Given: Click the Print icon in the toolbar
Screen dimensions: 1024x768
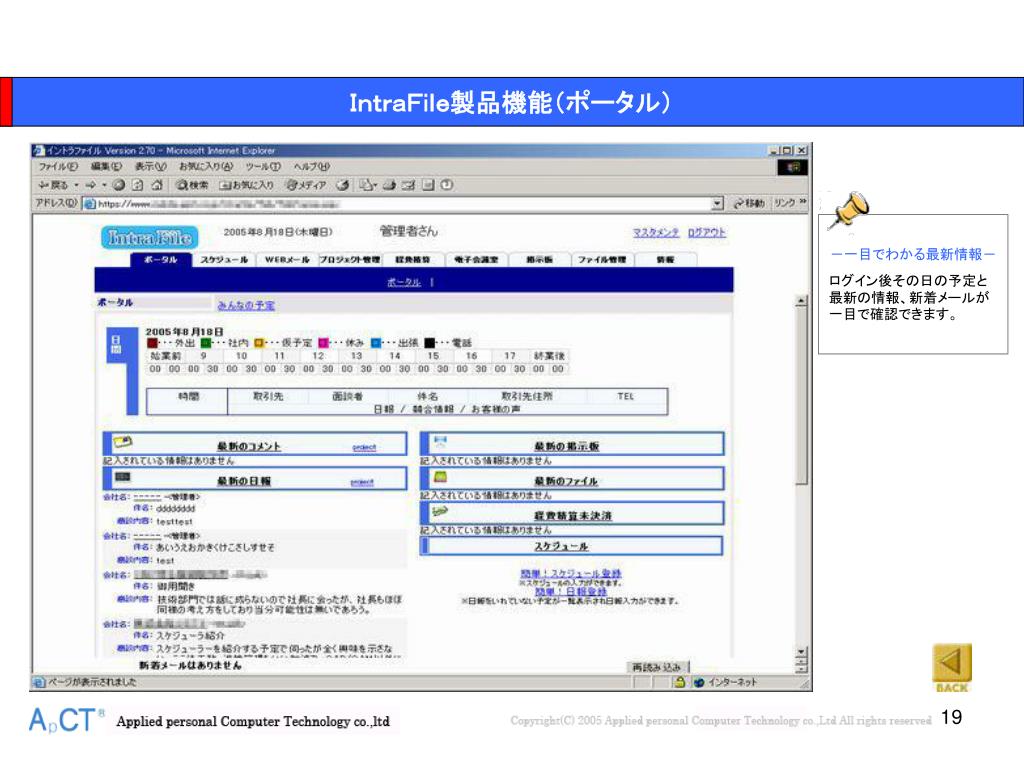Looking at the screenshot, I should click(x=390, y=185).
